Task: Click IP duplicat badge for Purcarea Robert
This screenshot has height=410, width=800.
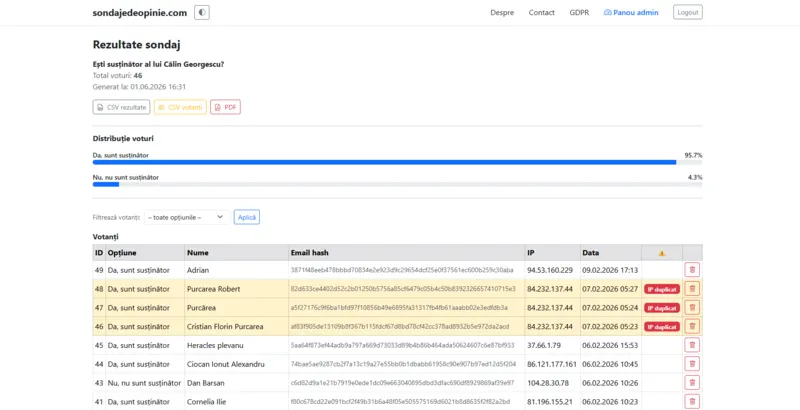Action: pyautogui.click(x=662, y=289)
